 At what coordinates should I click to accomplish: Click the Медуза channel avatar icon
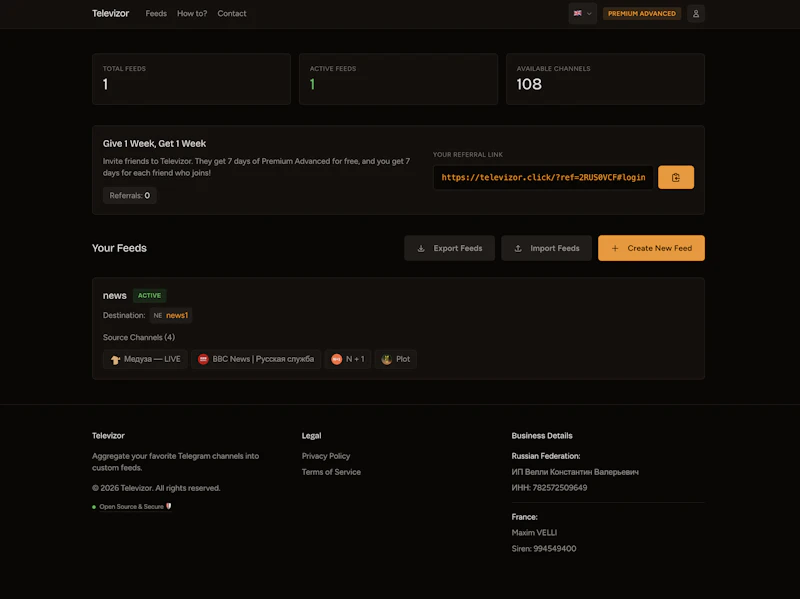[x=115, y=360]
